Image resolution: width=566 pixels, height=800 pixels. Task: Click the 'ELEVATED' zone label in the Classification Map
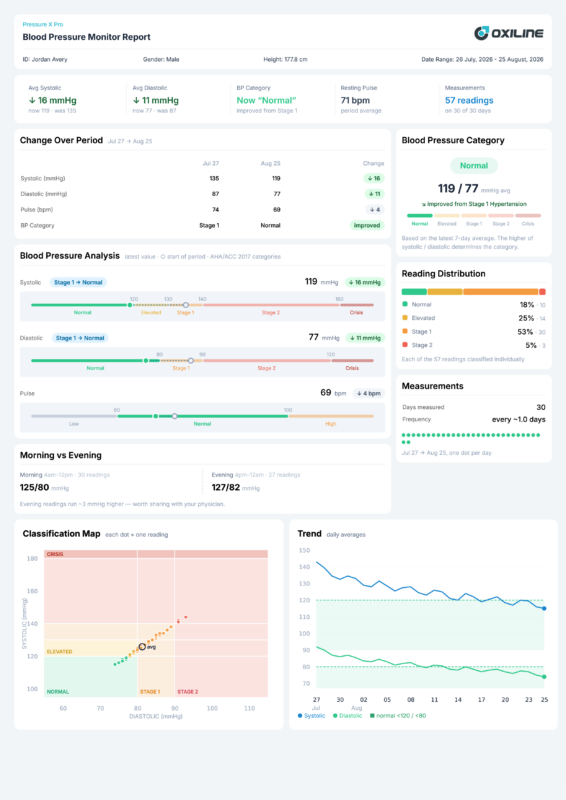(59, 652)
